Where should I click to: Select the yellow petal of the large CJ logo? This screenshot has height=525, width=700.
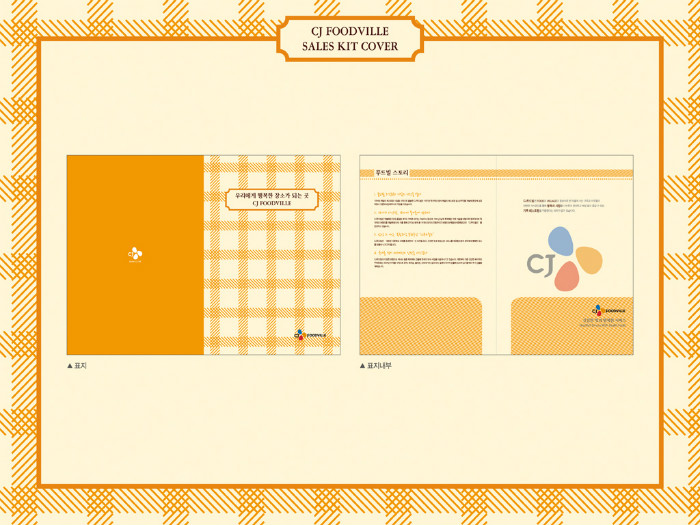point(589,260)
